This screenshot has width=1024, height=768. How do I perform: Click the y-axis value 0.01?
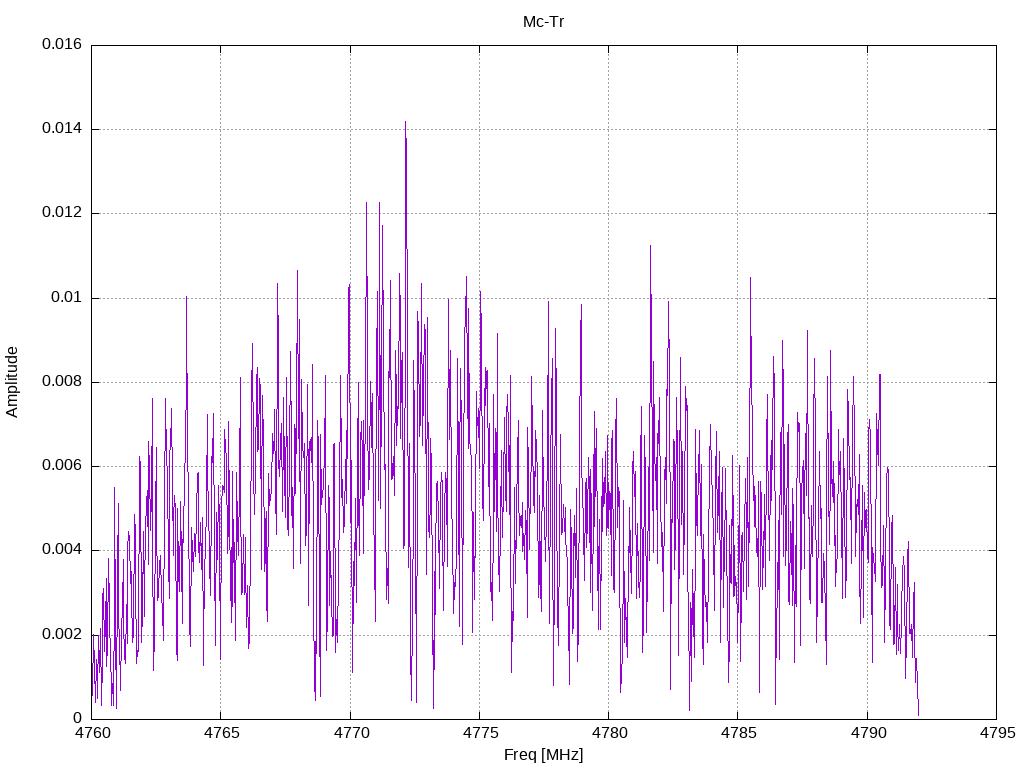click(67, 297)
